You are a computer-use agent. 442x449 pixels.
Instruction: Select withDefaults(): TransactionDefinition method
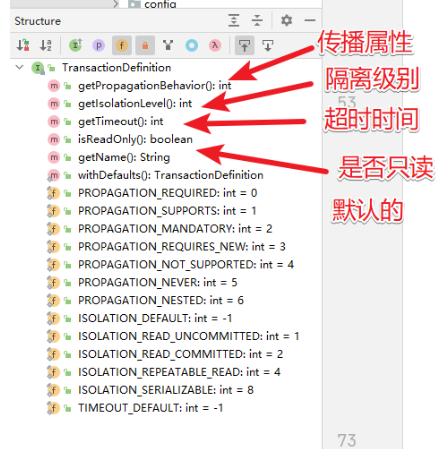[x=171, y=175]
